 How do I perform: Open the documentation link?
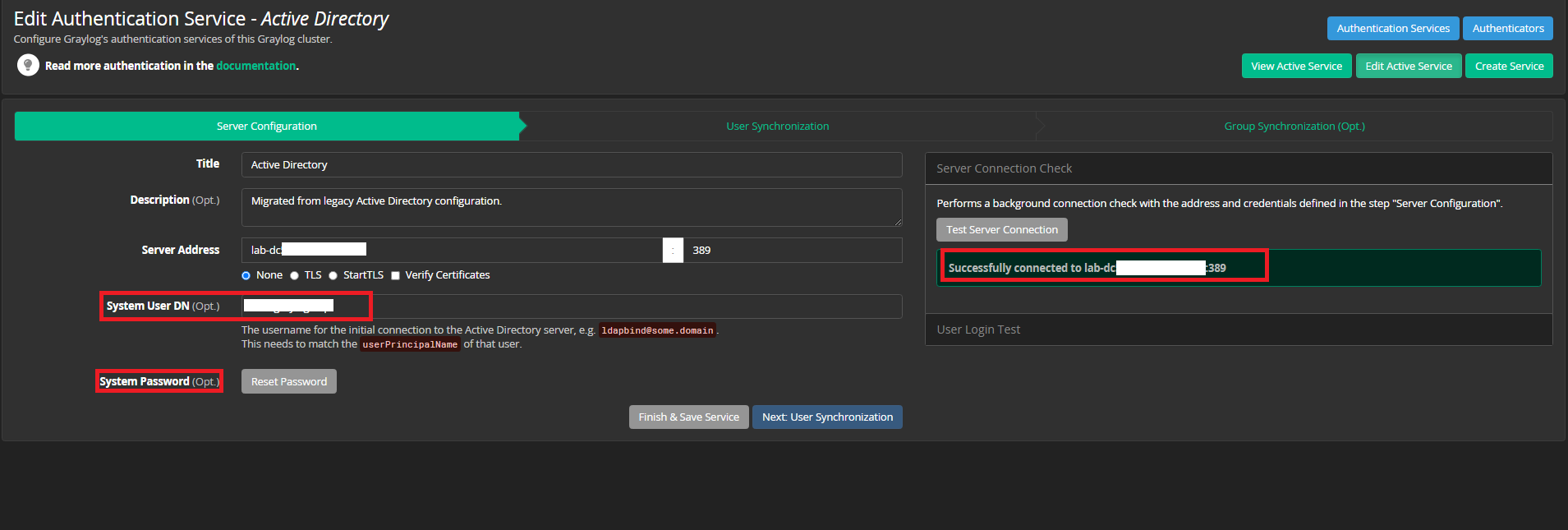point(255,66)
